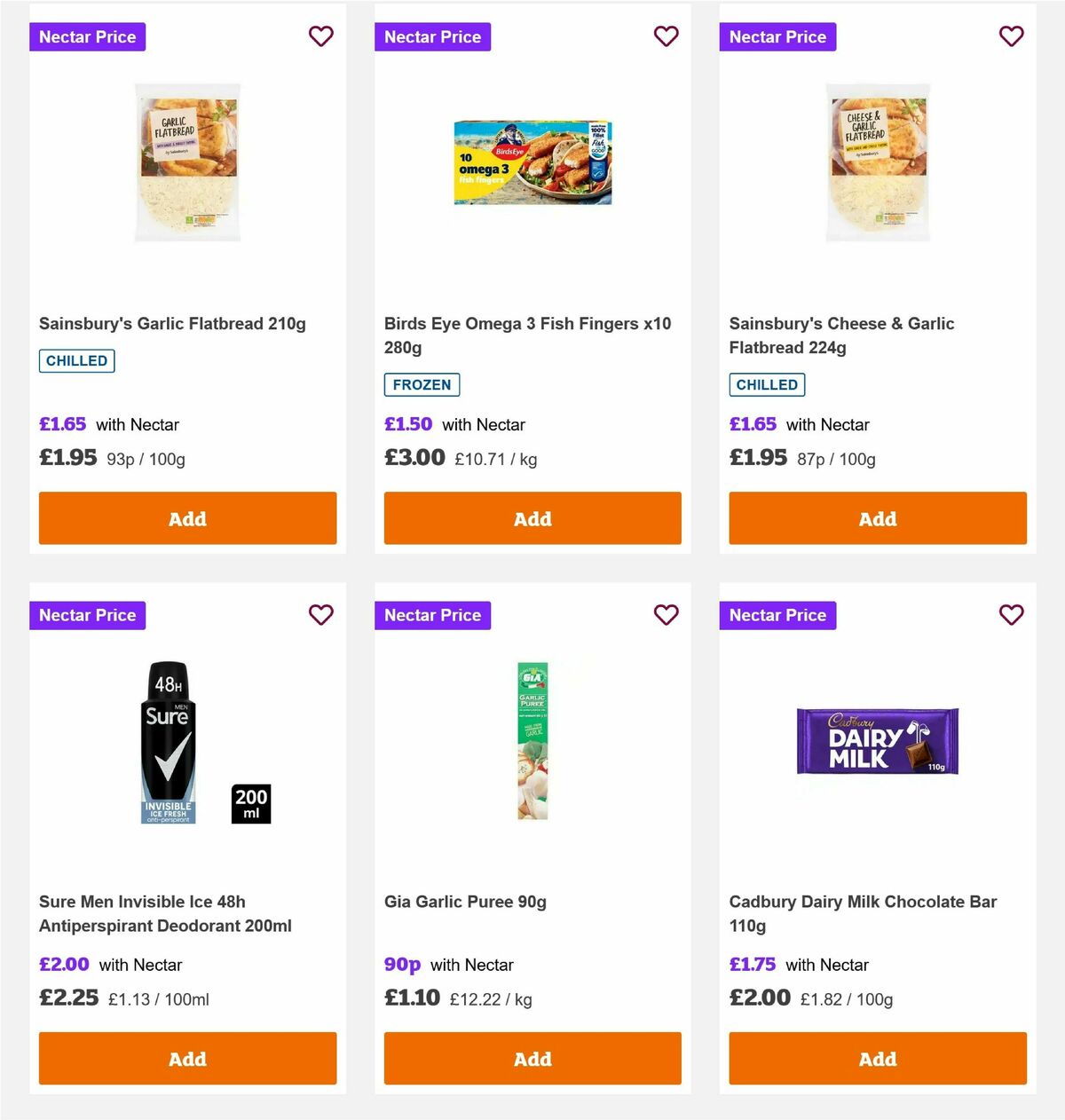Click the heart icon for Gia Garlic Puree
This screenshot has width=1065, height=1120.
[x=667, y=614]
